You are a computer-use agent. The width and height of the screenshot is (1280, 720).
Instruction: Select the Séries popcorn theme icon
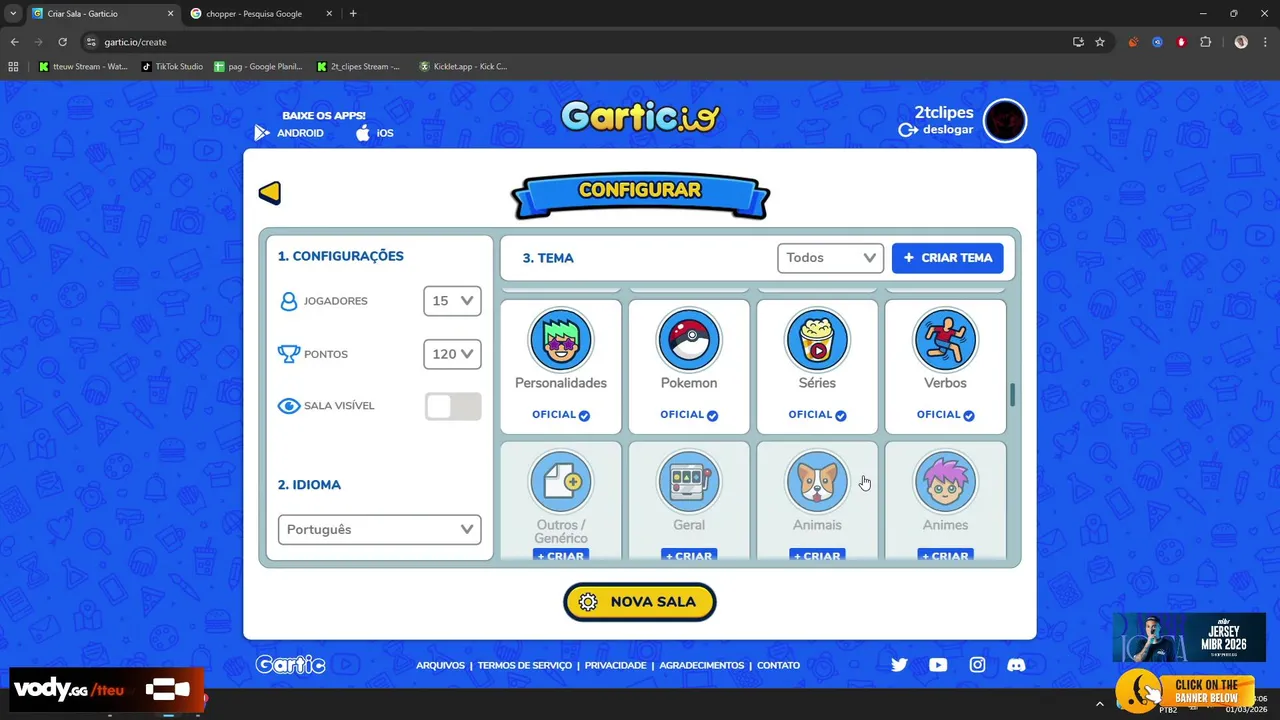point(817,340)
